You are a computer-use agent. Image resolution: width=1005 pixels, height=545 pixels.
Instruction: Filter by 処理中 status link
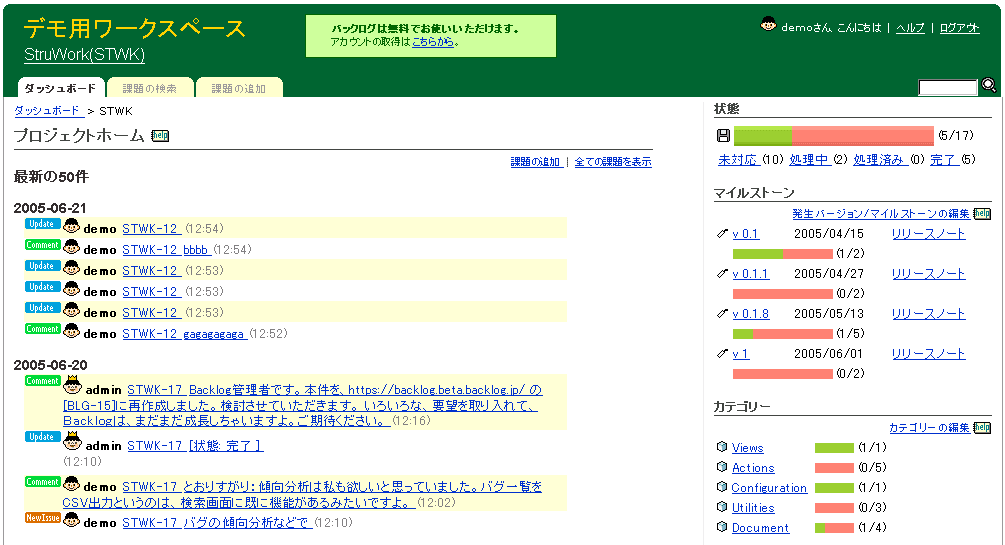810,160
